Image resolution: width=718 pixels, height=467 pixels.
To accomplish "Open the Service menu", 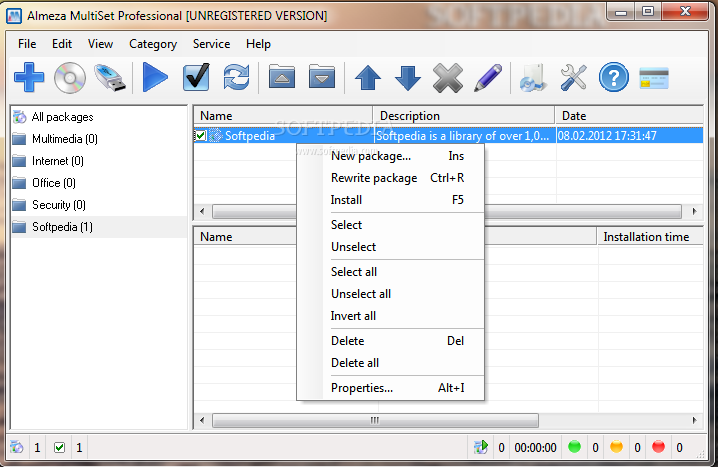I will (x=212, y=44).
